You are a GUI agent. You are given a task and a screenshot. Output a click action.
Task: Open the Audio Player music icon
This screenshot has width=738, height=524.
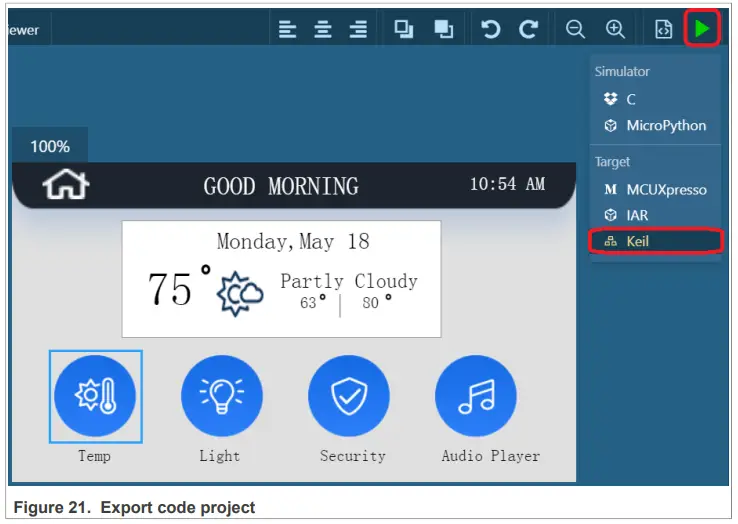(x=476, y=396)
